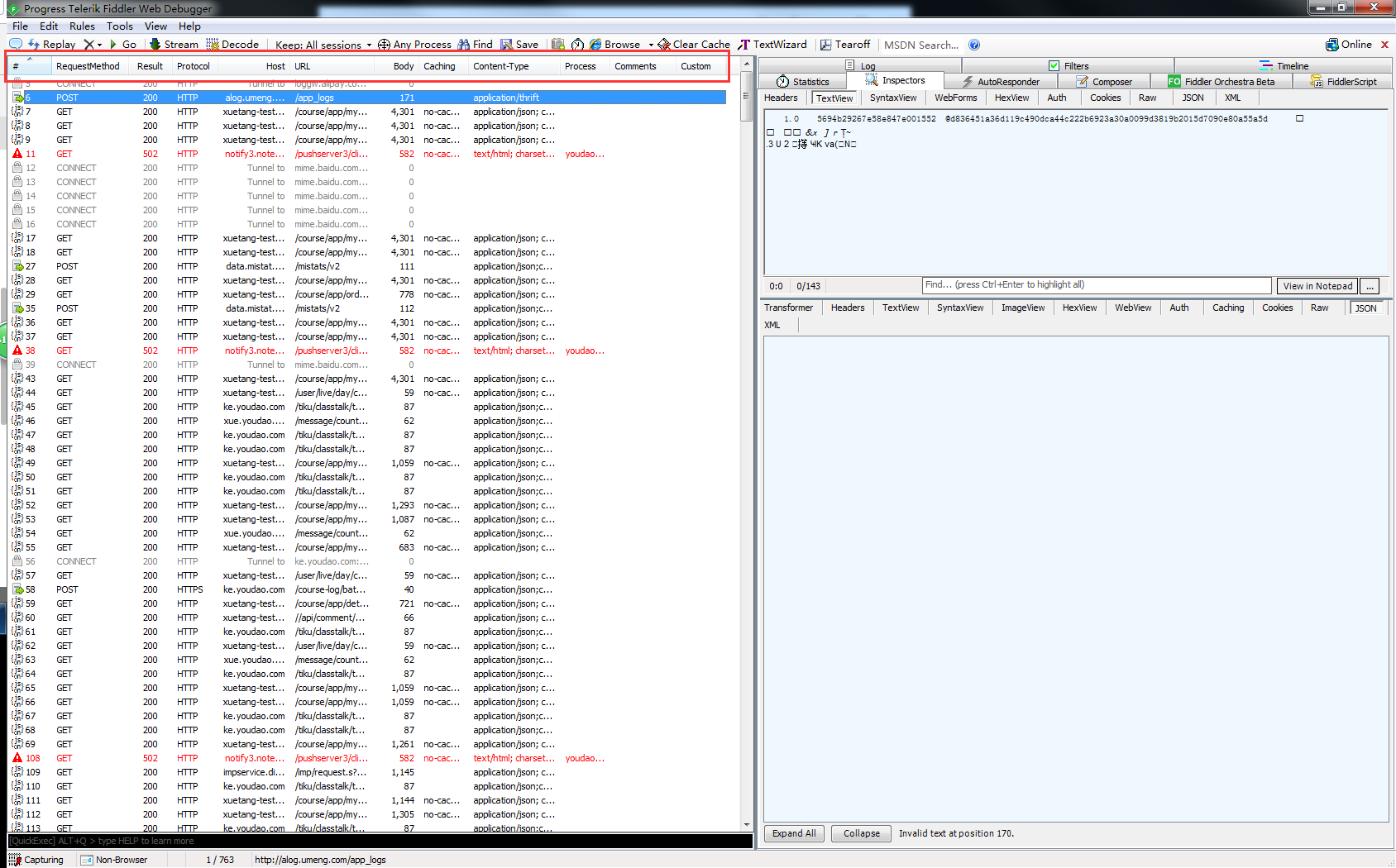This screenshot has height=868, width=1396.
Task: Click the MSDN Search field
Action: pyautogui.click(x=921, y=45)
